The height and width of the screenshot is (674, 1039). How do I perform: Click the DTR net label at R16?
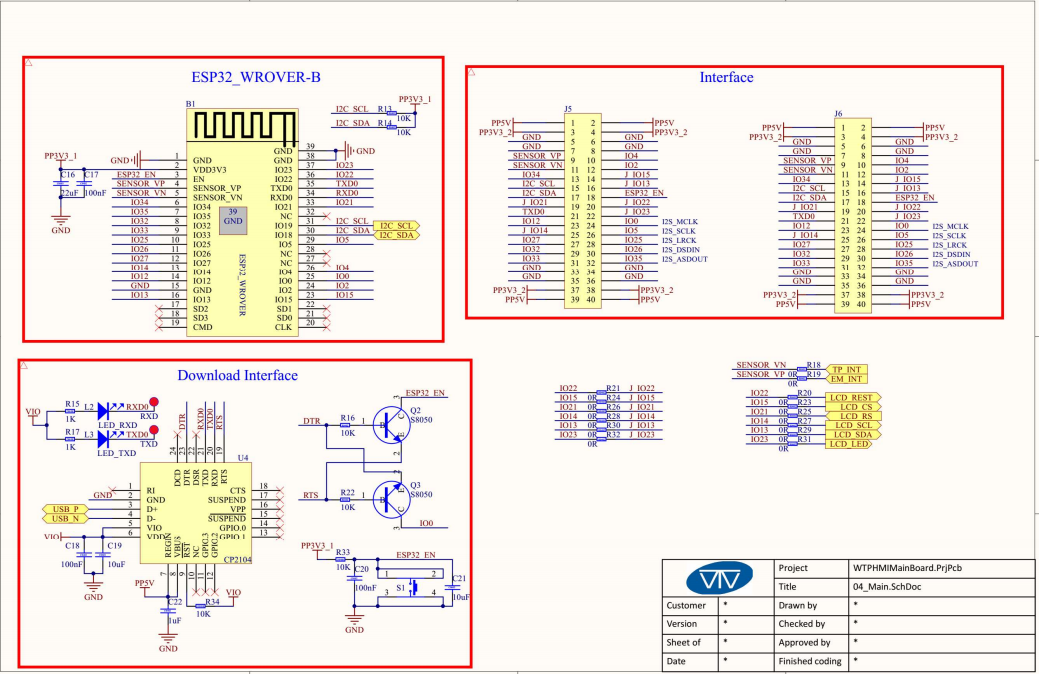311,421
